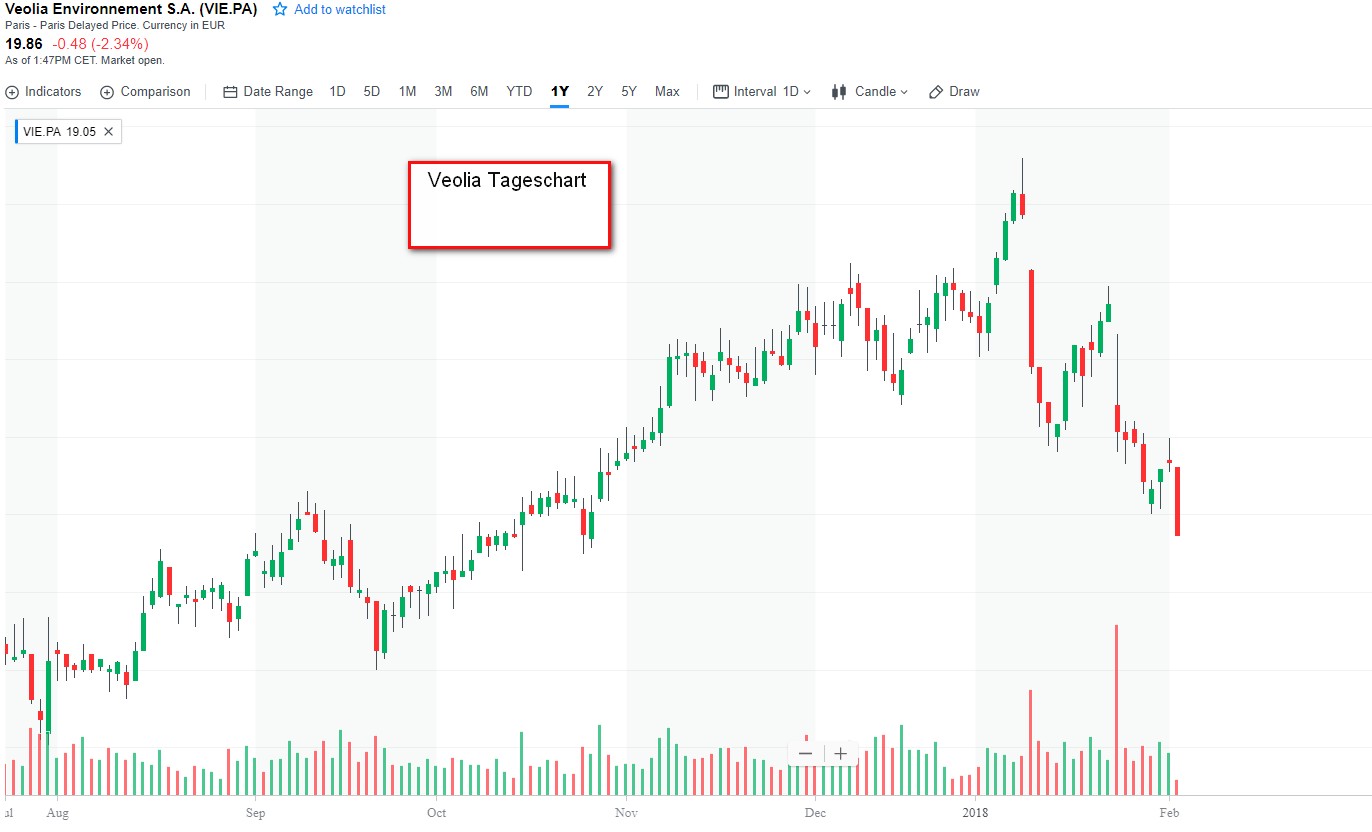Remove the VIE.PA 19.05 chip
The width and height of the screenshot is (1372, 832).
(x=109, y=131)
